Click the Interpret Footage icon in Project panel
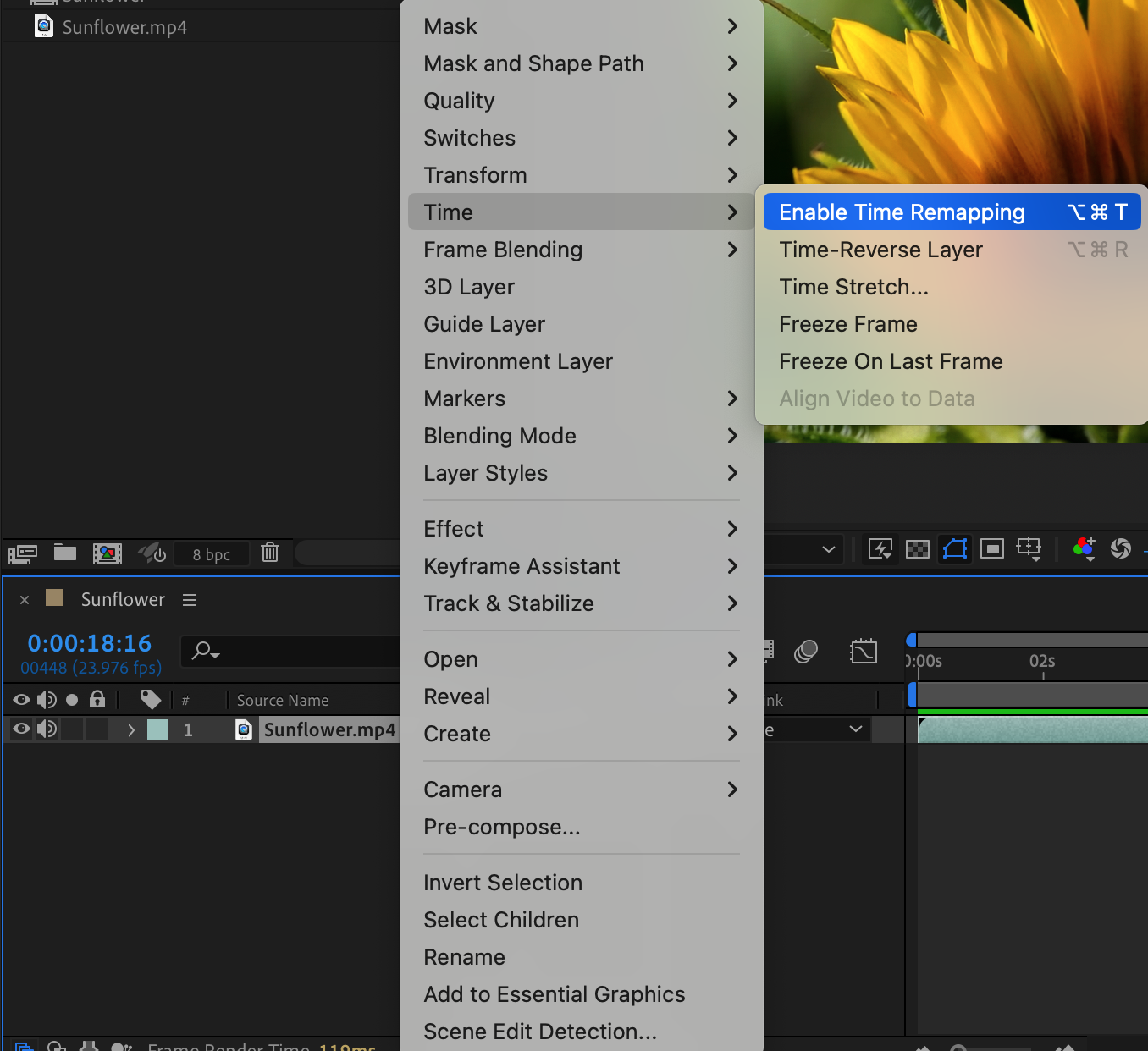 23,553
